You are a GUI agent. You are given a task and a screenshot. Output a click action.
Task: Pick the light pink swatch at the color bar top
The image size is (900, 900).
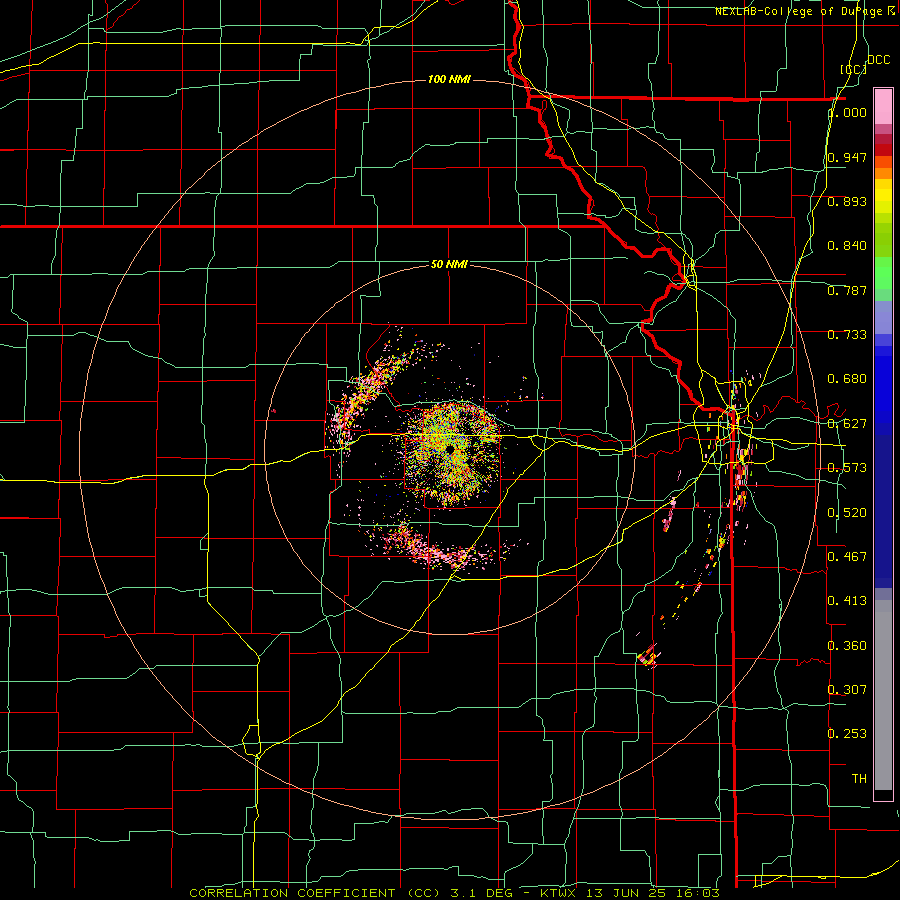(883, 106)
